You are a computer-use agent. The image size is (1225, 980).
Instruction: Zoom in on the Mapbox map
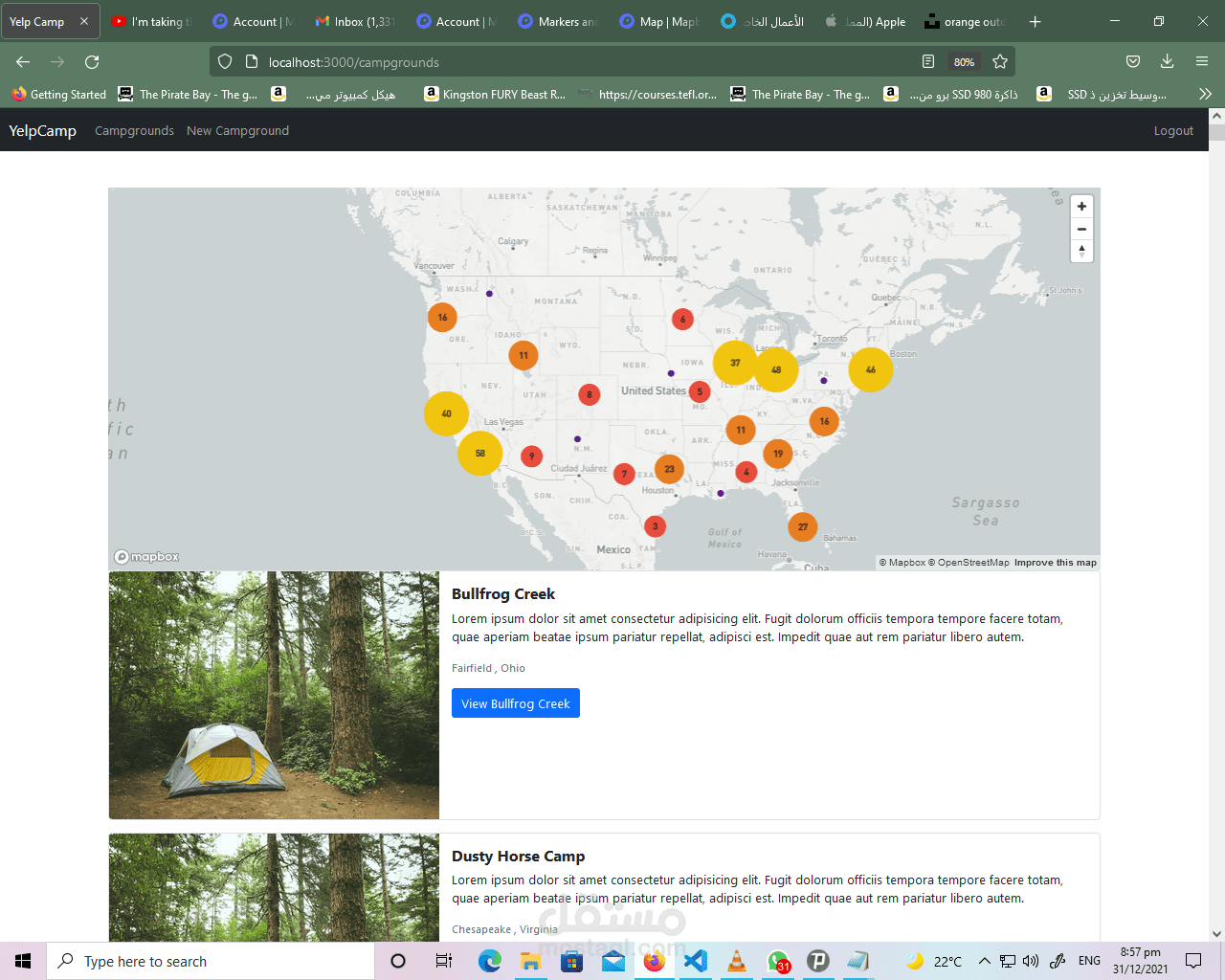pyautogui.click(x=1081, y=207)
